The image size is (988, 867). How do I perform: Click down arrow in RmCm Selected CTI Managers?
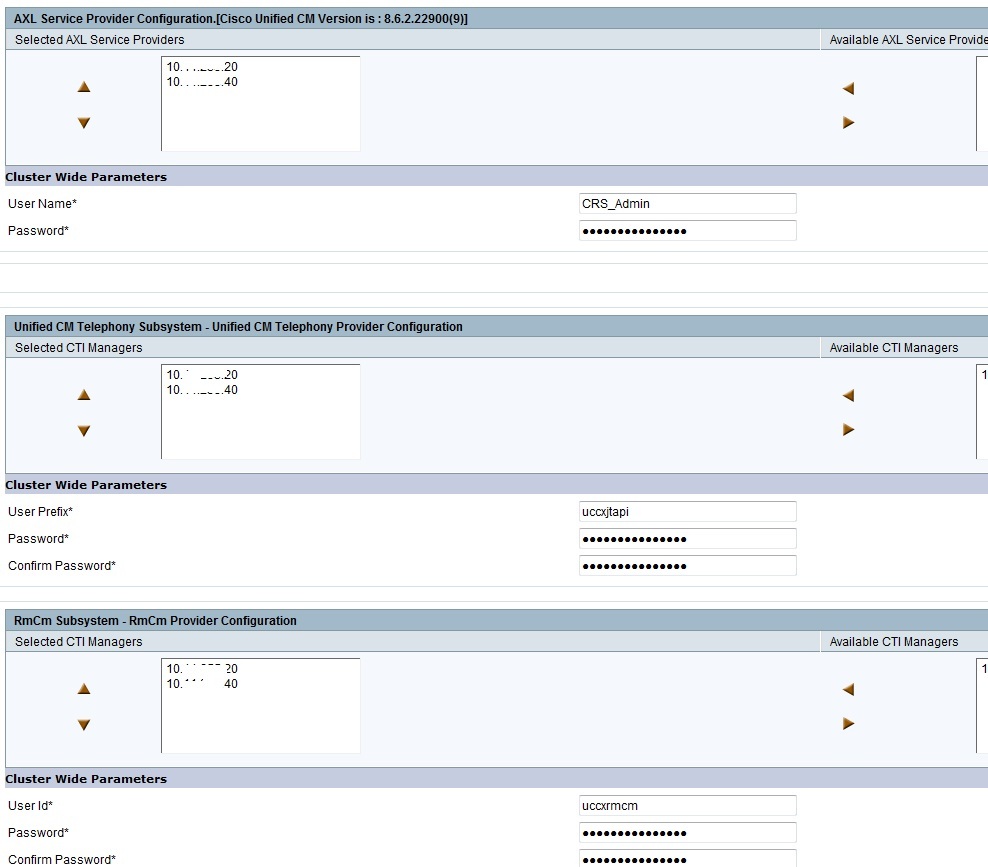83,724
